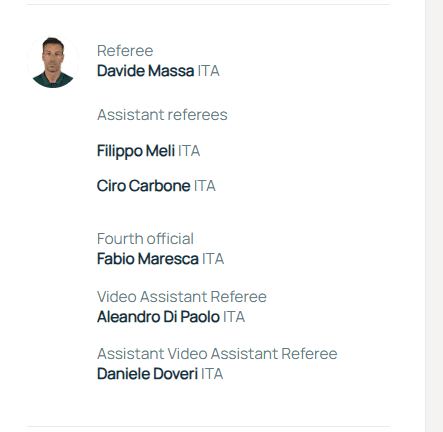Open Davide Massa's referee portrait photo
The image size is (443, 432).
(x=53, y=62)
